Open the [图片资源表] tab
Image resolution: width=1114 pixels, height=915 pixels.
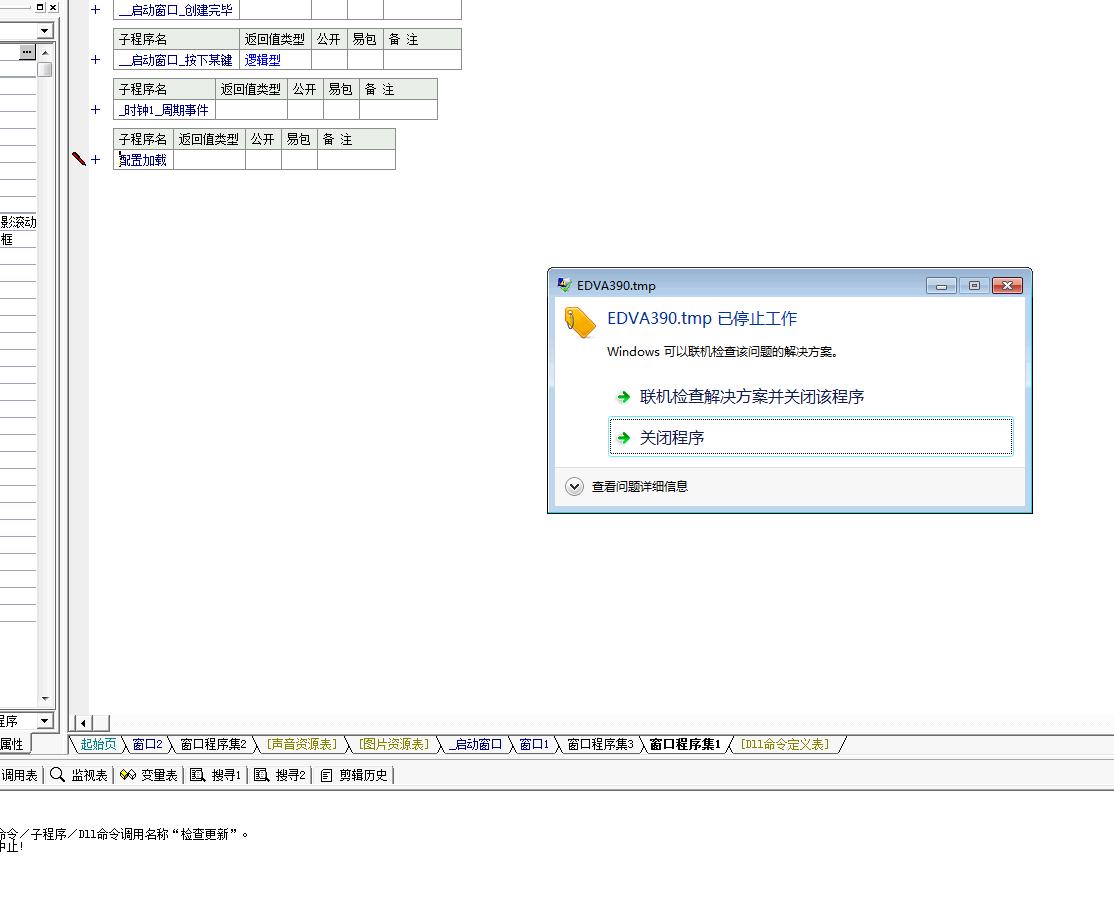click(394, 744)
